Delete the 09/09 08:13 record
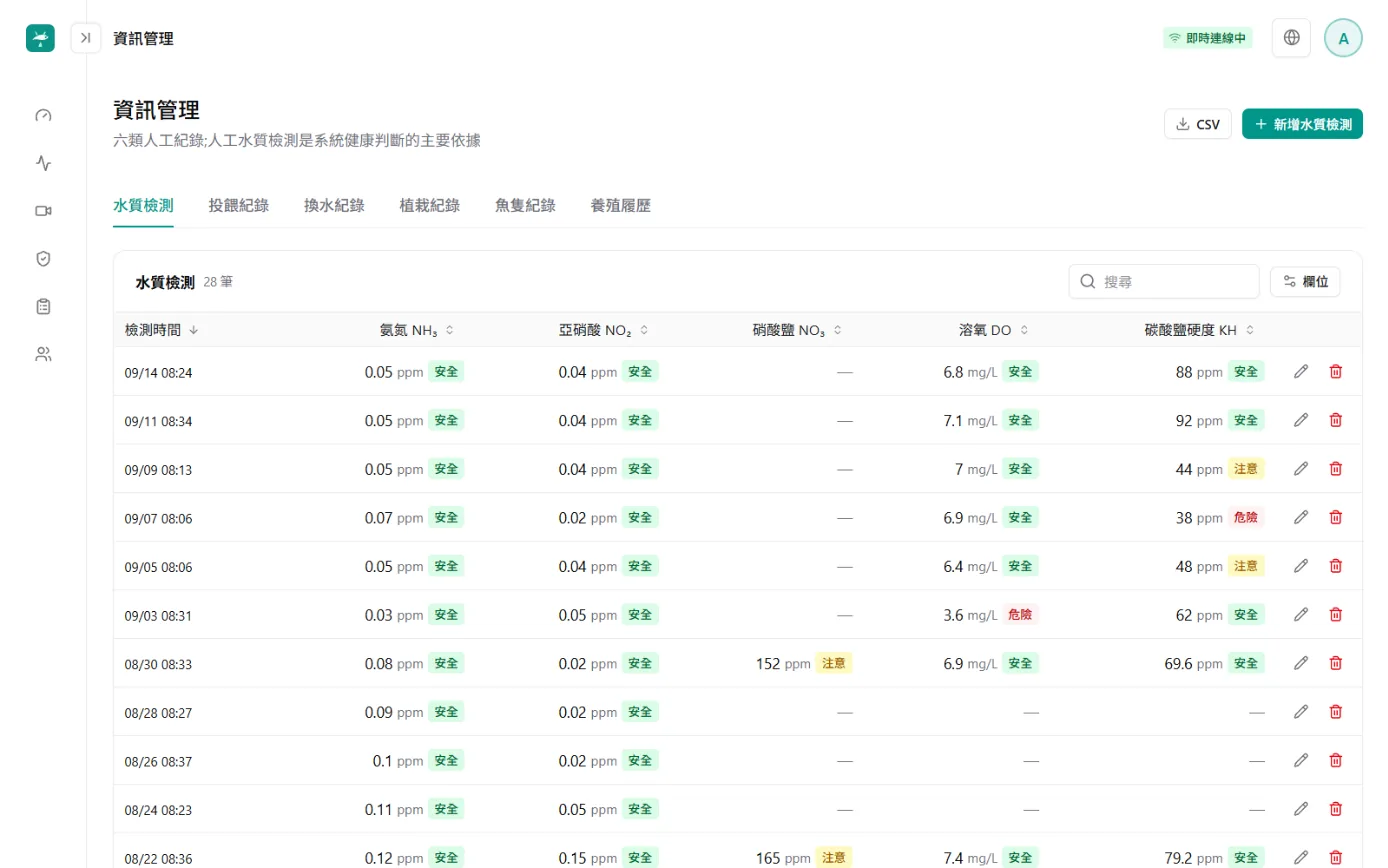 (x=1335, y=468)
